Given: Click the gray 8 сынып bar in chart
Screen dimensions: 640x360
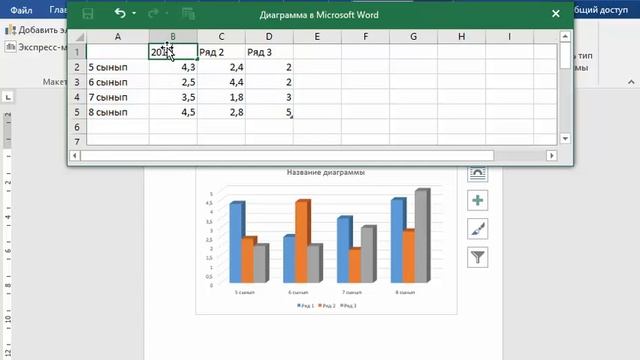Looking at the screenshot, I should pos(422,236).
